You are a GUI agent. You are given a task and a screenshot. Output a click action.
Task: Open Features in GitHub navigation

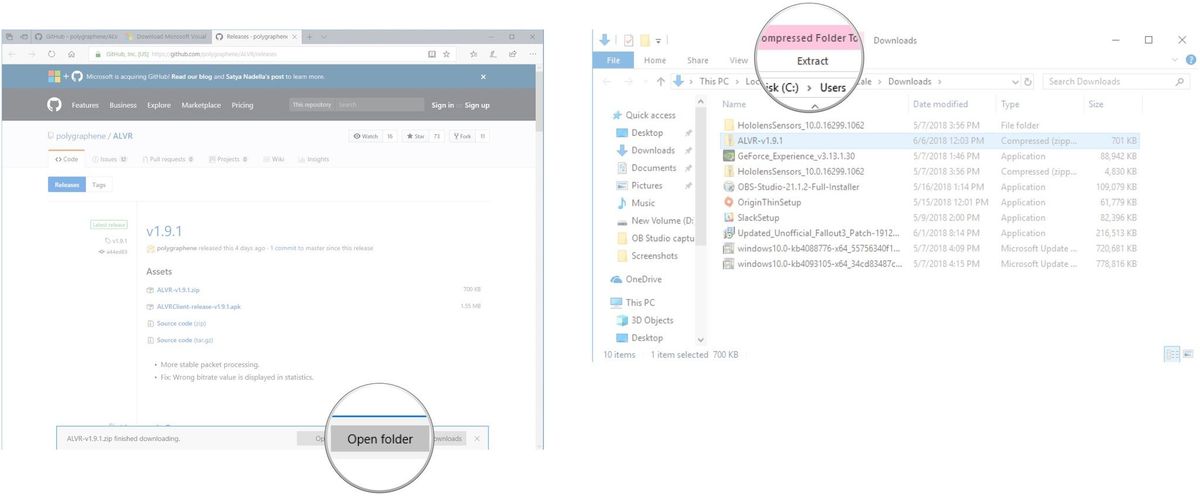(85, 105)
